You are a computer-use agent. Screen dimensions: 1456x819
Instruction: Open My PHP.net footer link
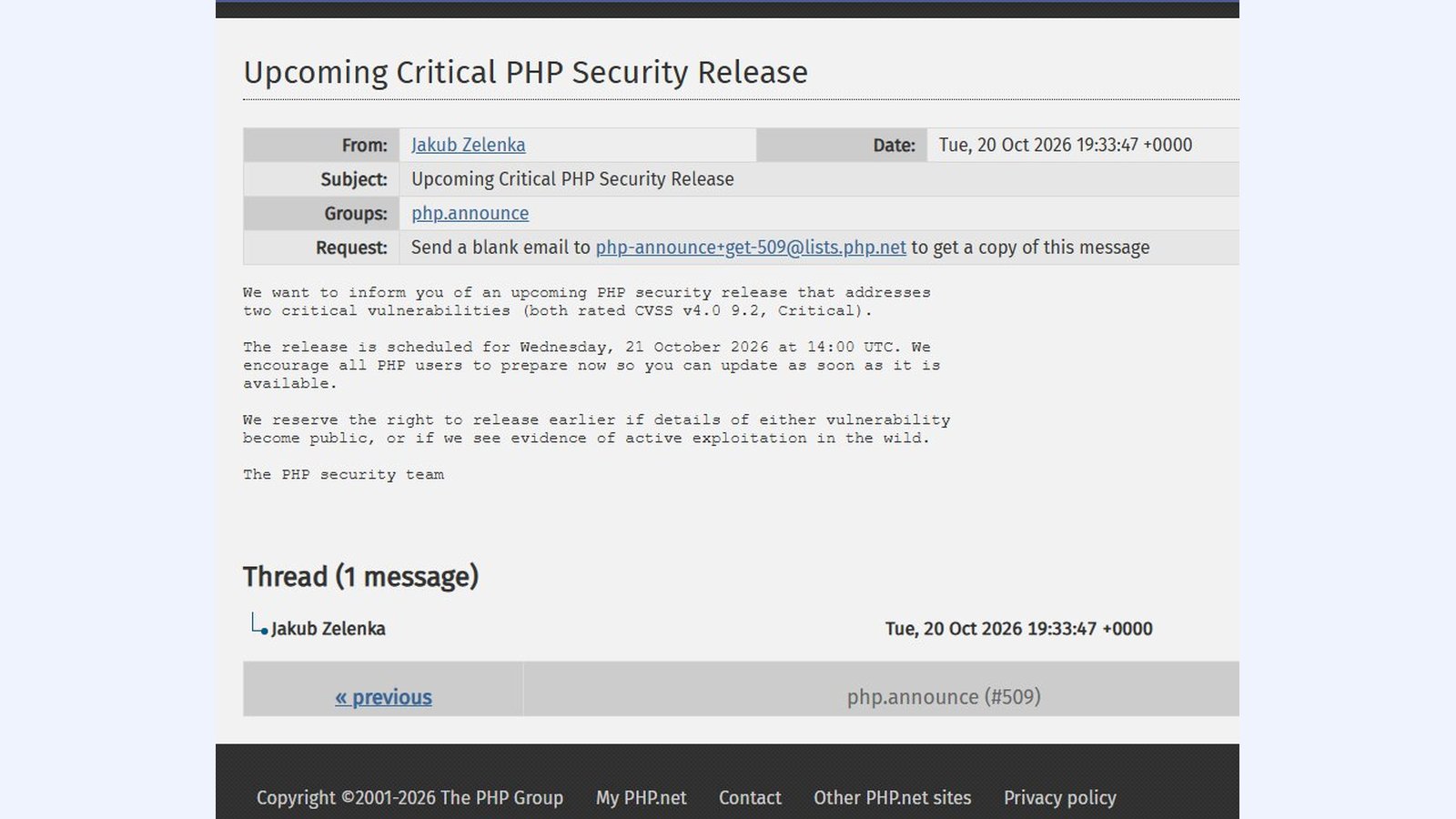[641, 798]
